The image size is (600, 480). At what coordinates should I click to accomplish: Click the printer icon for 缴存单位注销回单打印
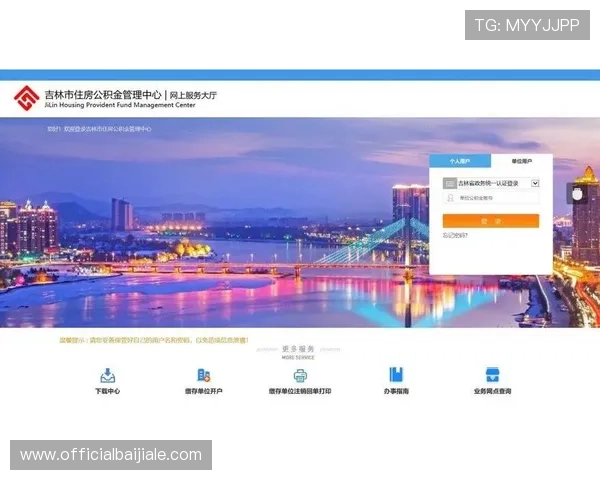(300, 376)
